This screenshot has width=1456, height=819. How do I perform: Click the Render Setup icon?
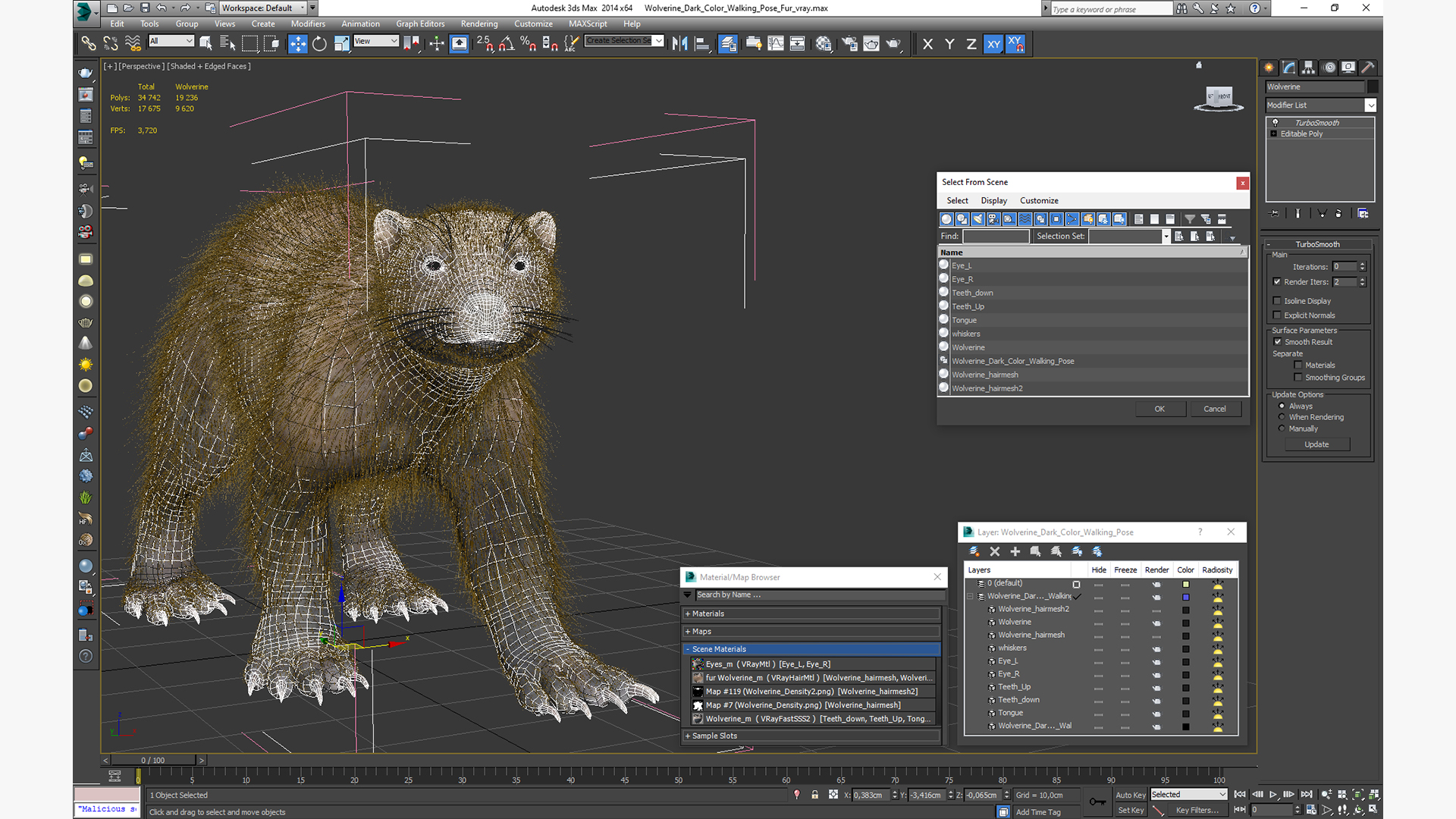click(x=850, y=44)
